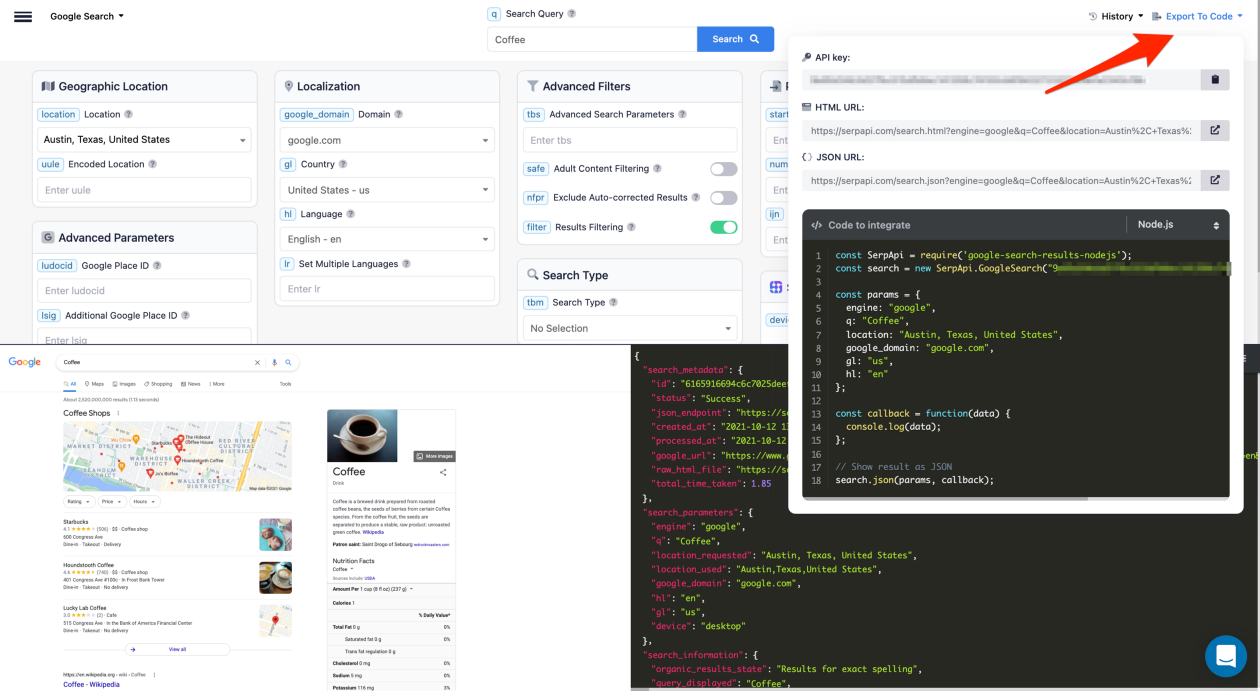
Task: Open the United States country dropdown
Action: 387,190
